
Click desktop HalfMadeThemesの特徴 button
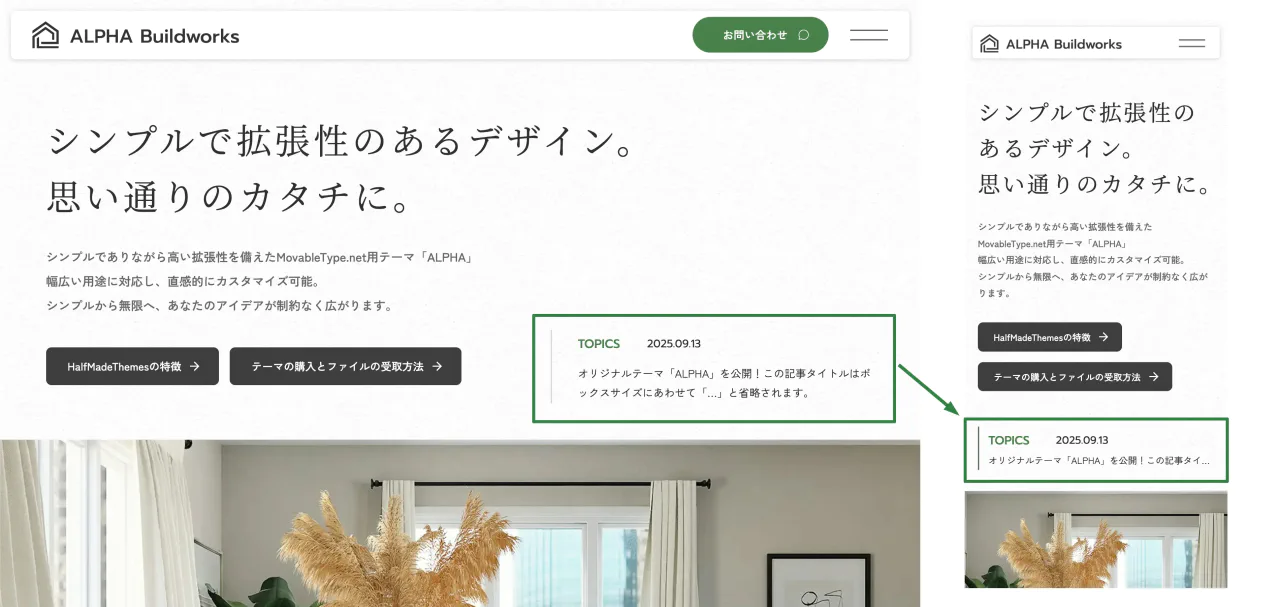pos(130,366)
